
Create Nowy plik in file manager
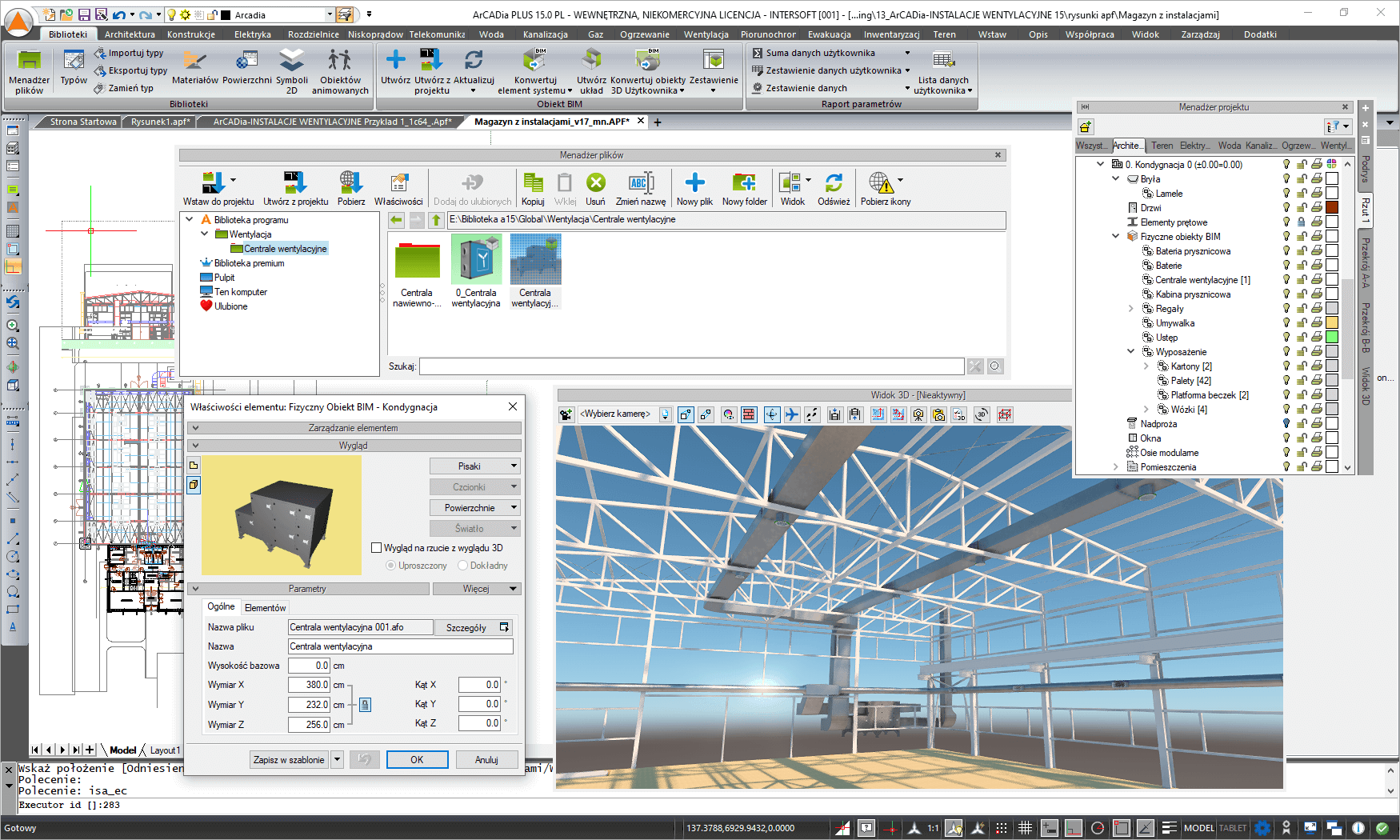click(694, 189)
